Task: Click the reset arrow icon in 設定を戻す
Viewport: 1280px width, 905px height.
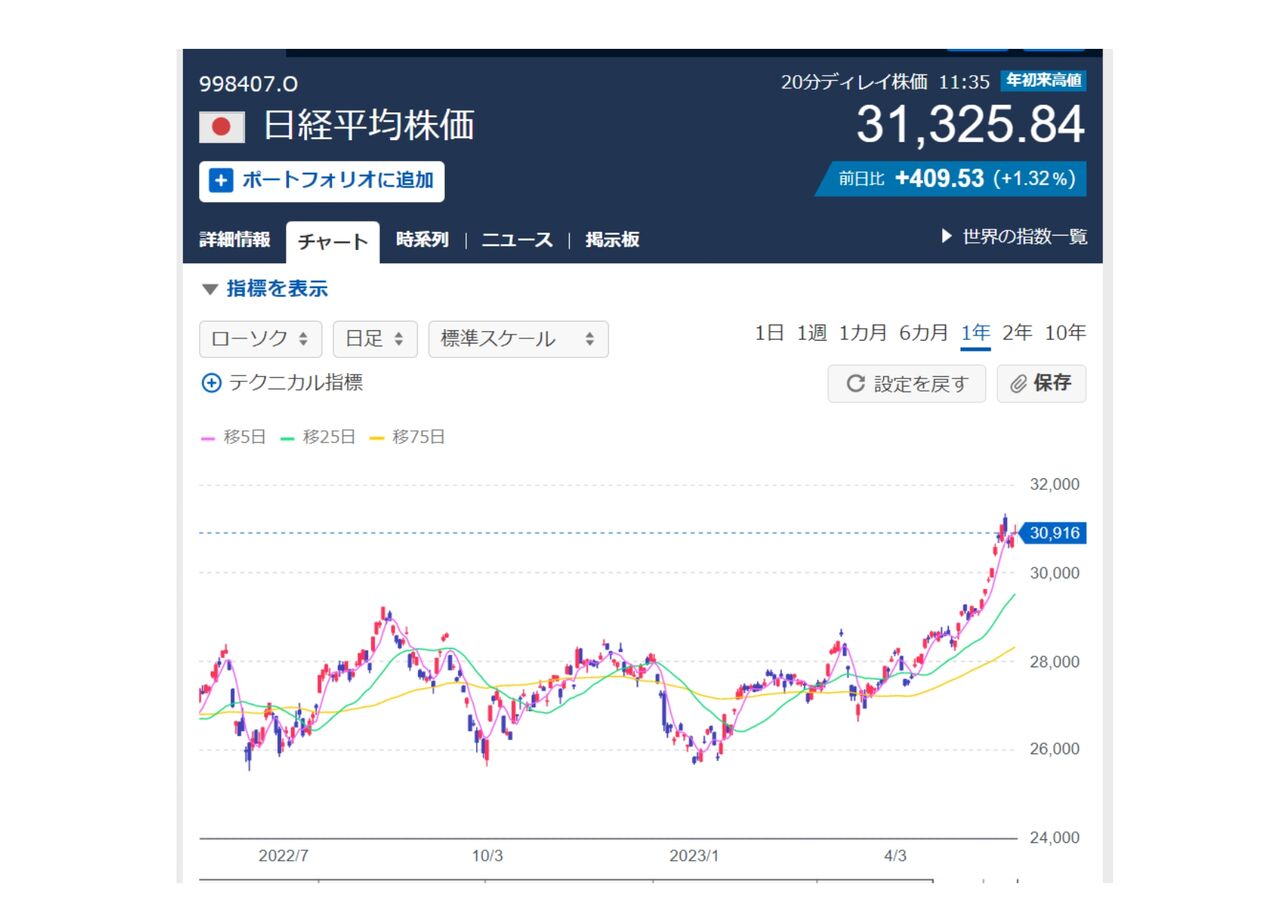Action: point(855,384)
